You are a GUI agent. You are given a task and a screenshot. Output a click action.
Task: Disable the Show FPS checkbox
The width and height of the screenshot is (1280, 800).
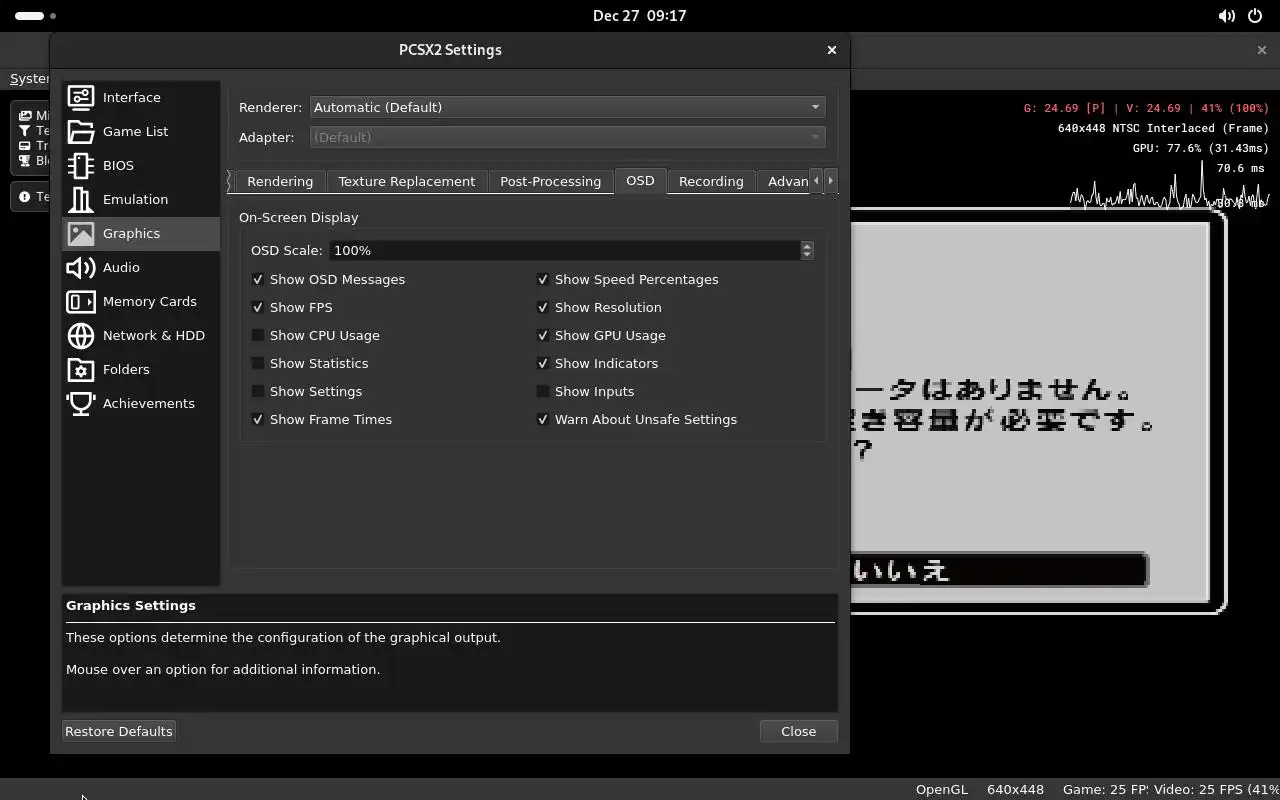(258, 307)
